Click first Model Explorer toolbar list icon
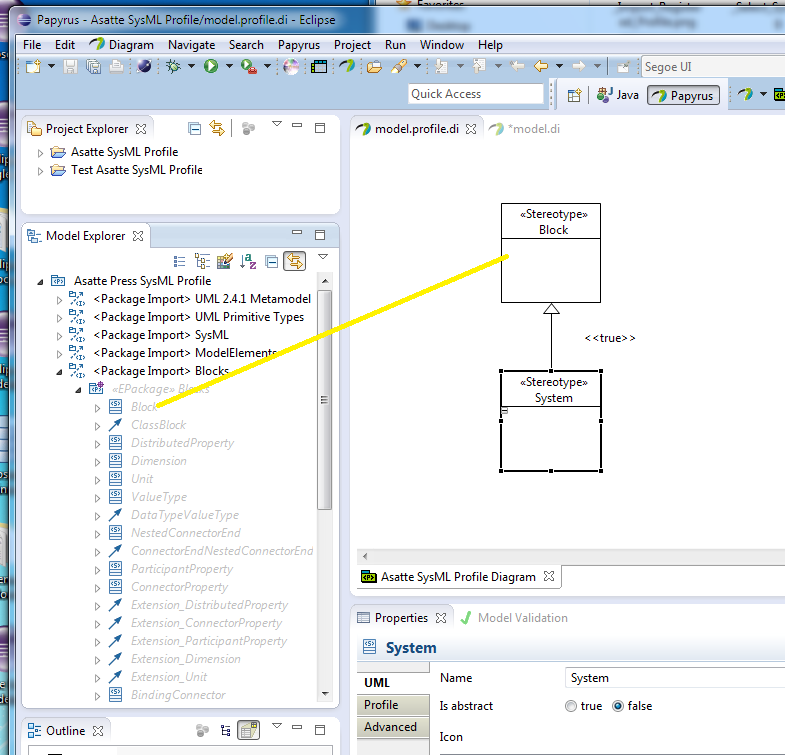 click(179, 261)
